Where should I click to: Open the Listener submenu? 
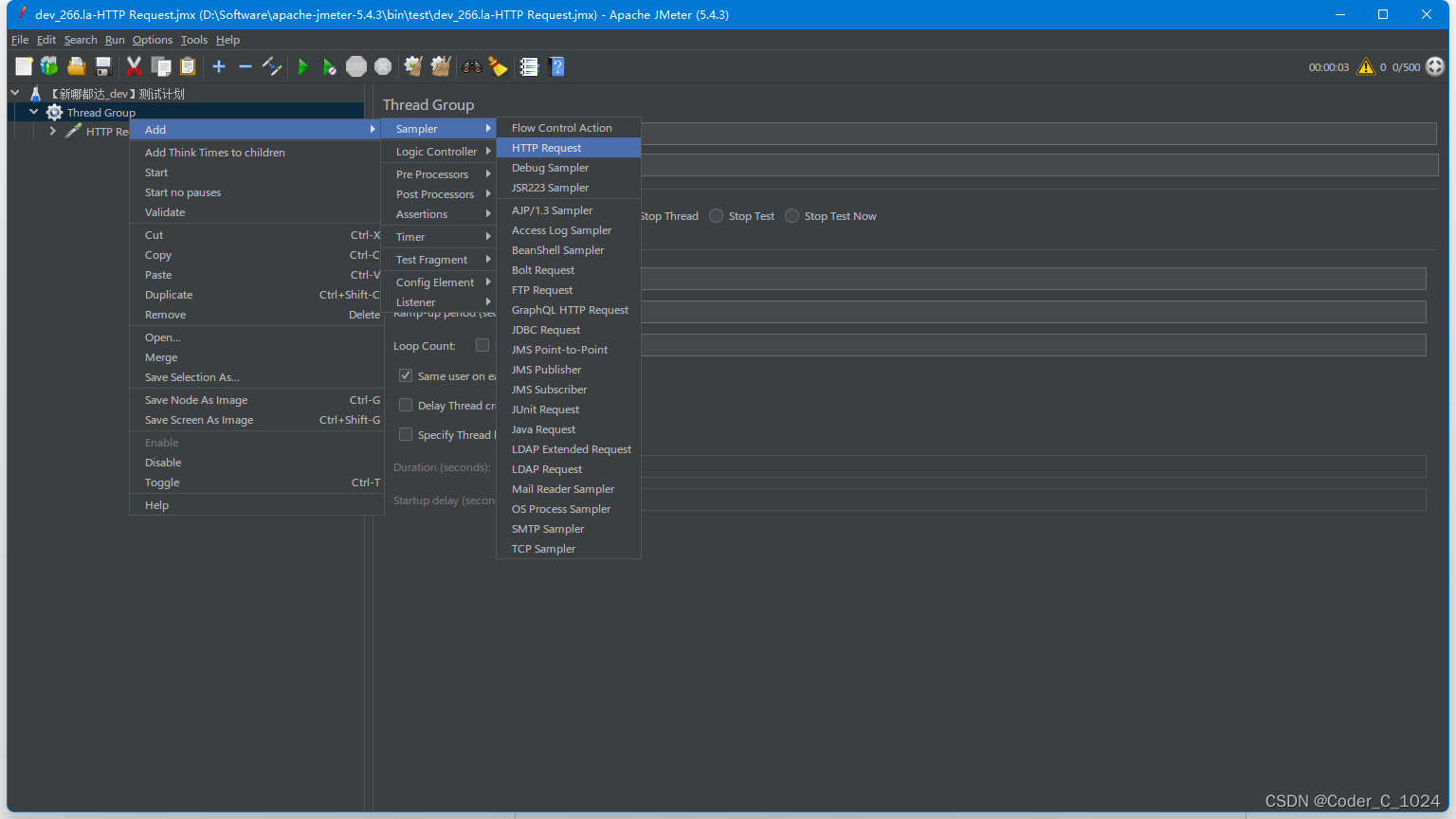pos(440,302)
